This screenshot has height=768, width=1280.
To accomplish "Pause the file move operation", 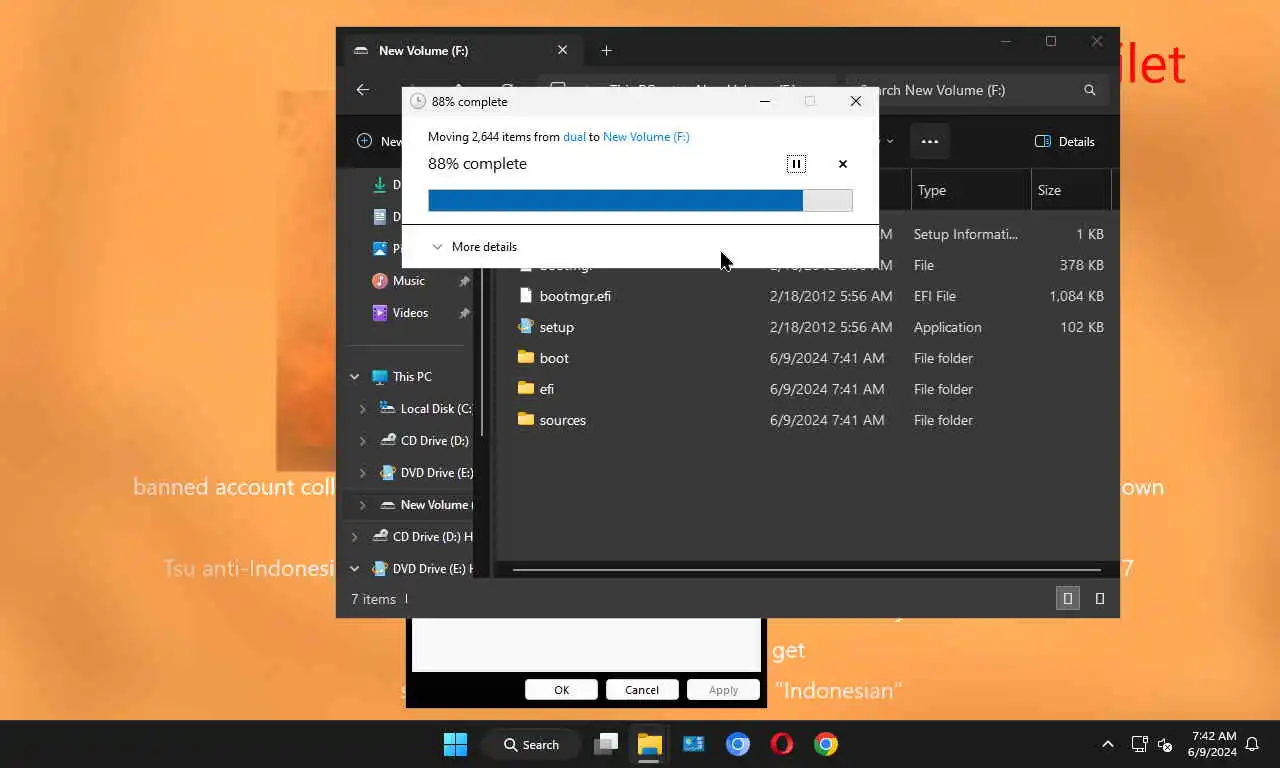I will point(796,164).
